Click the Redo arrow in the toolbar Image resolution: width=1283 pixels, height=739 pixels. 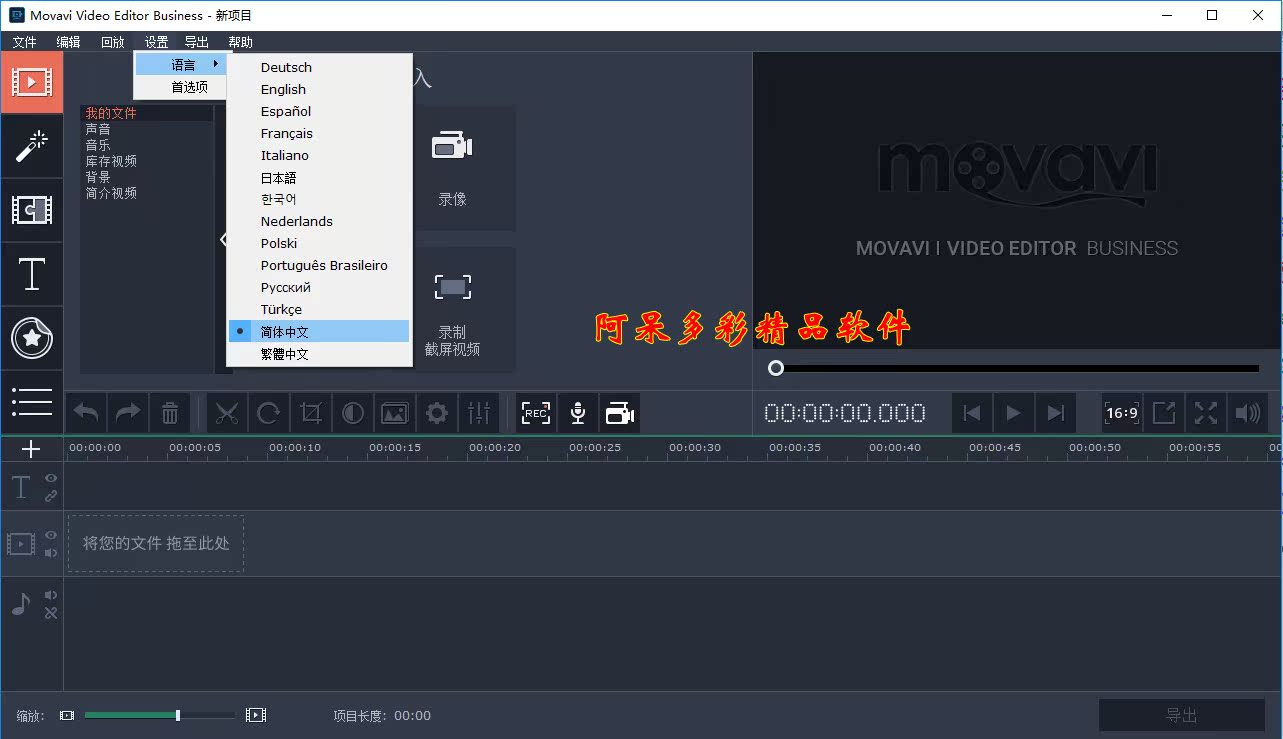tap(128, 413)
